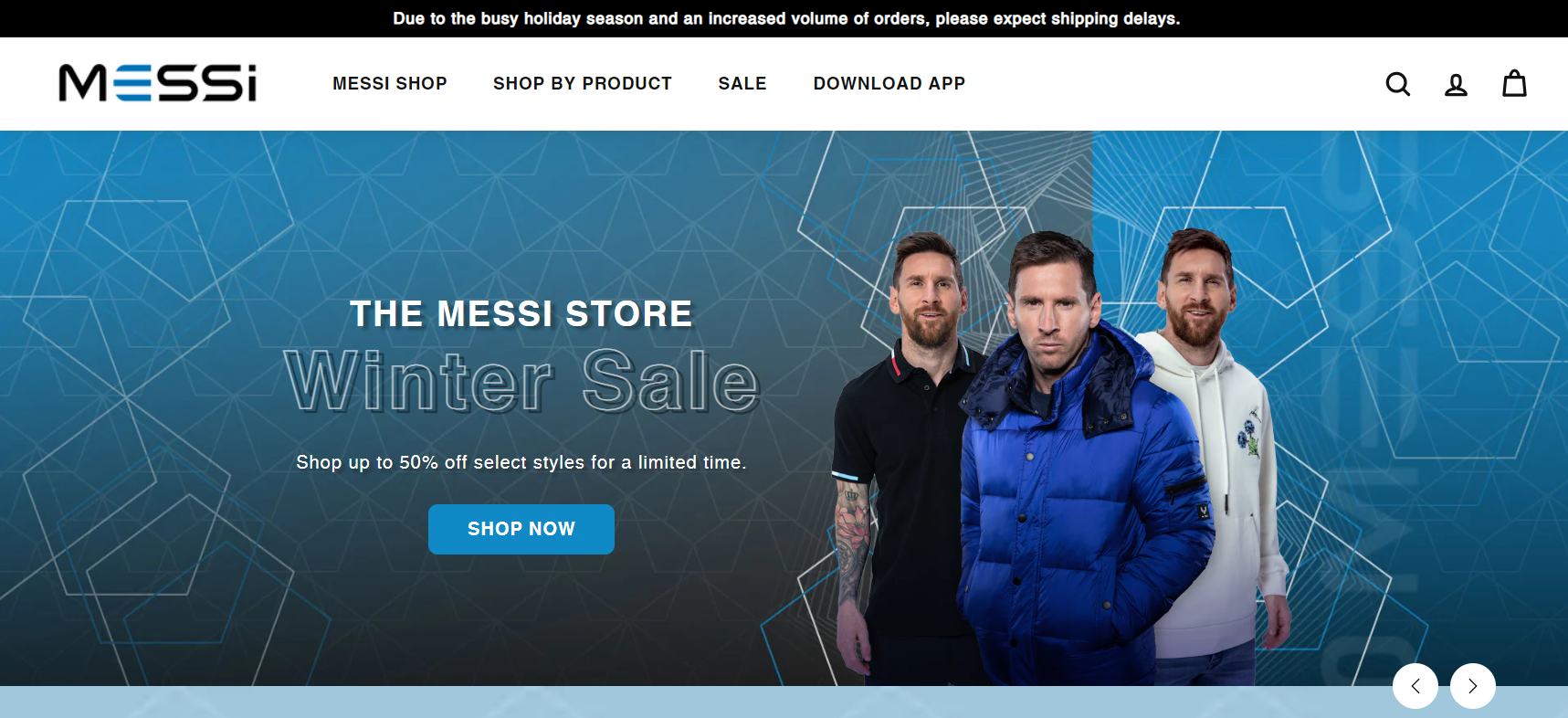Screen dimensions: 1568x718
Task: View the shopping bag cart
Action: 1514,83
